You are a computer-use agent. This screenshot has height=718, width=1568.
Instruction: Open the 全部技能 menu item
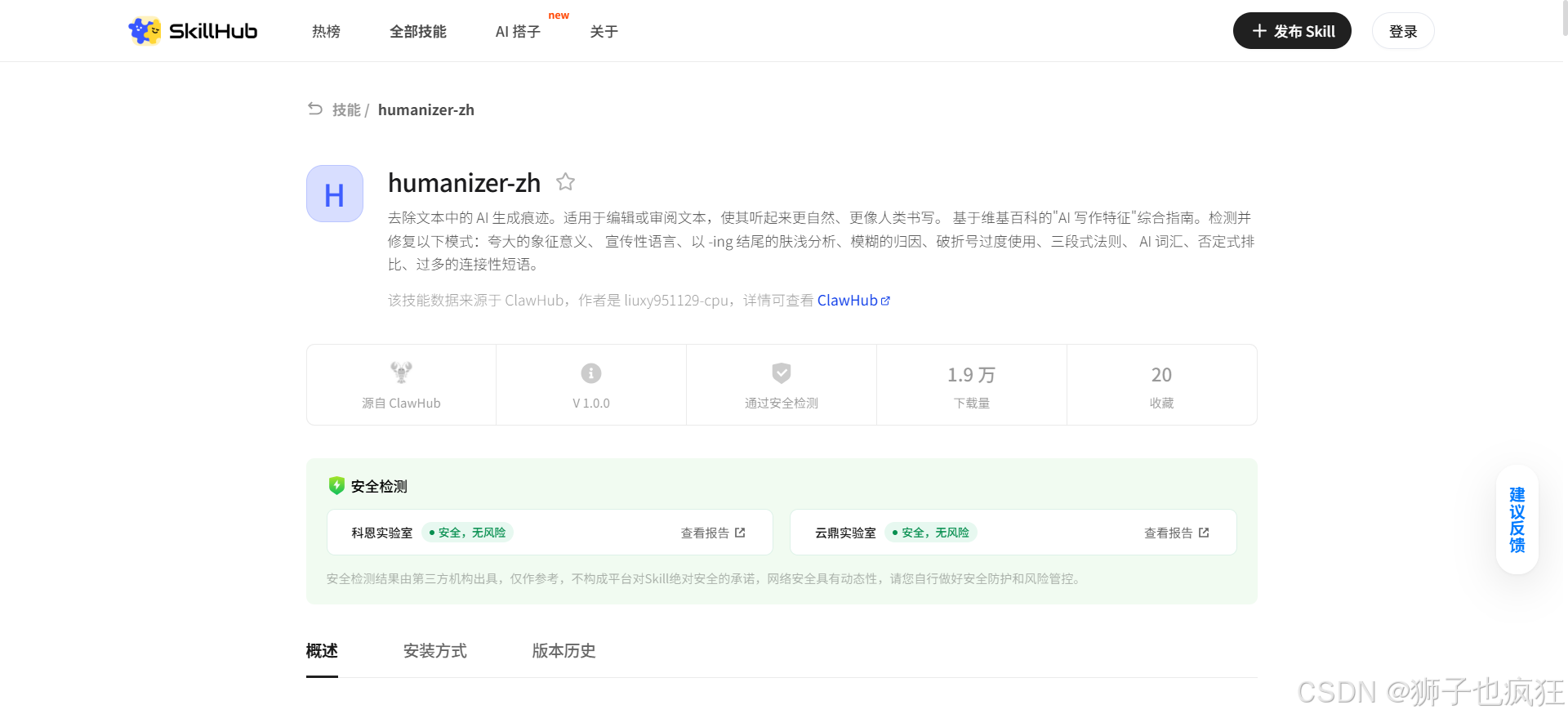(417, 32)
